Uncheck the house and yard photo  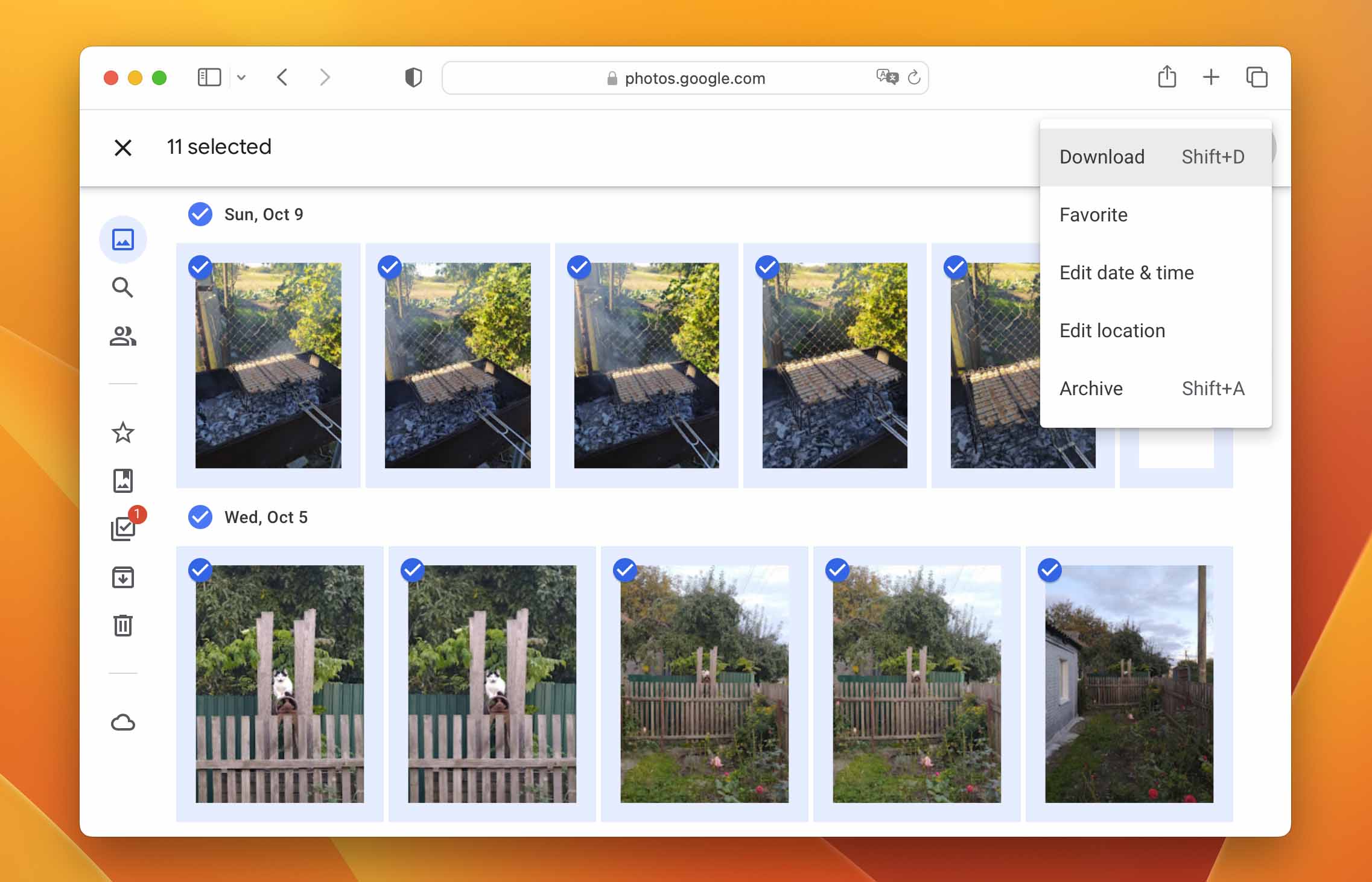tap(1050, 569)
